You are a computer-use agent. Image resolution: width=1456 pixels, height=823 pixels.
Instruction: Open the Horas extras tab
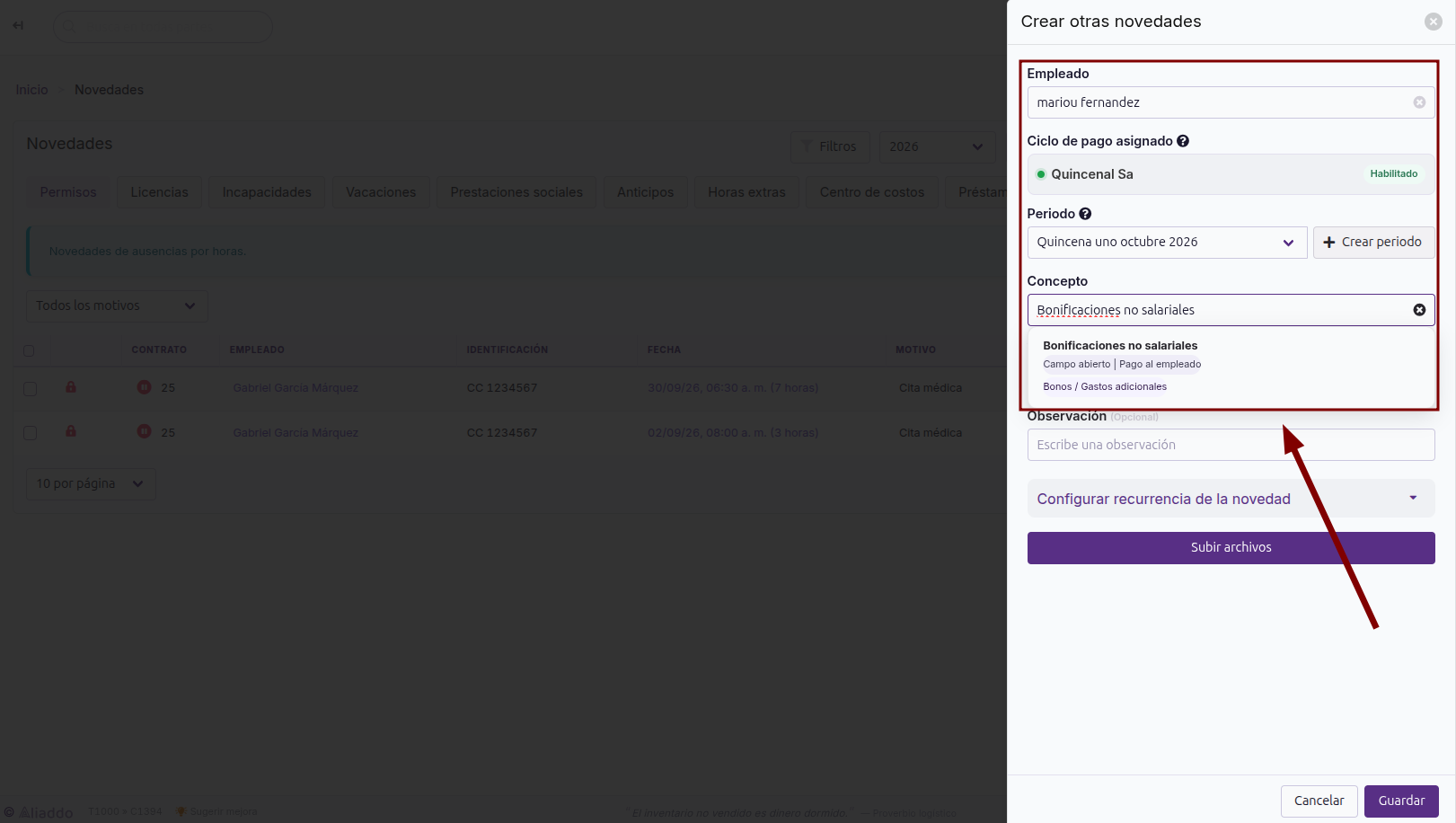[746, 192]
